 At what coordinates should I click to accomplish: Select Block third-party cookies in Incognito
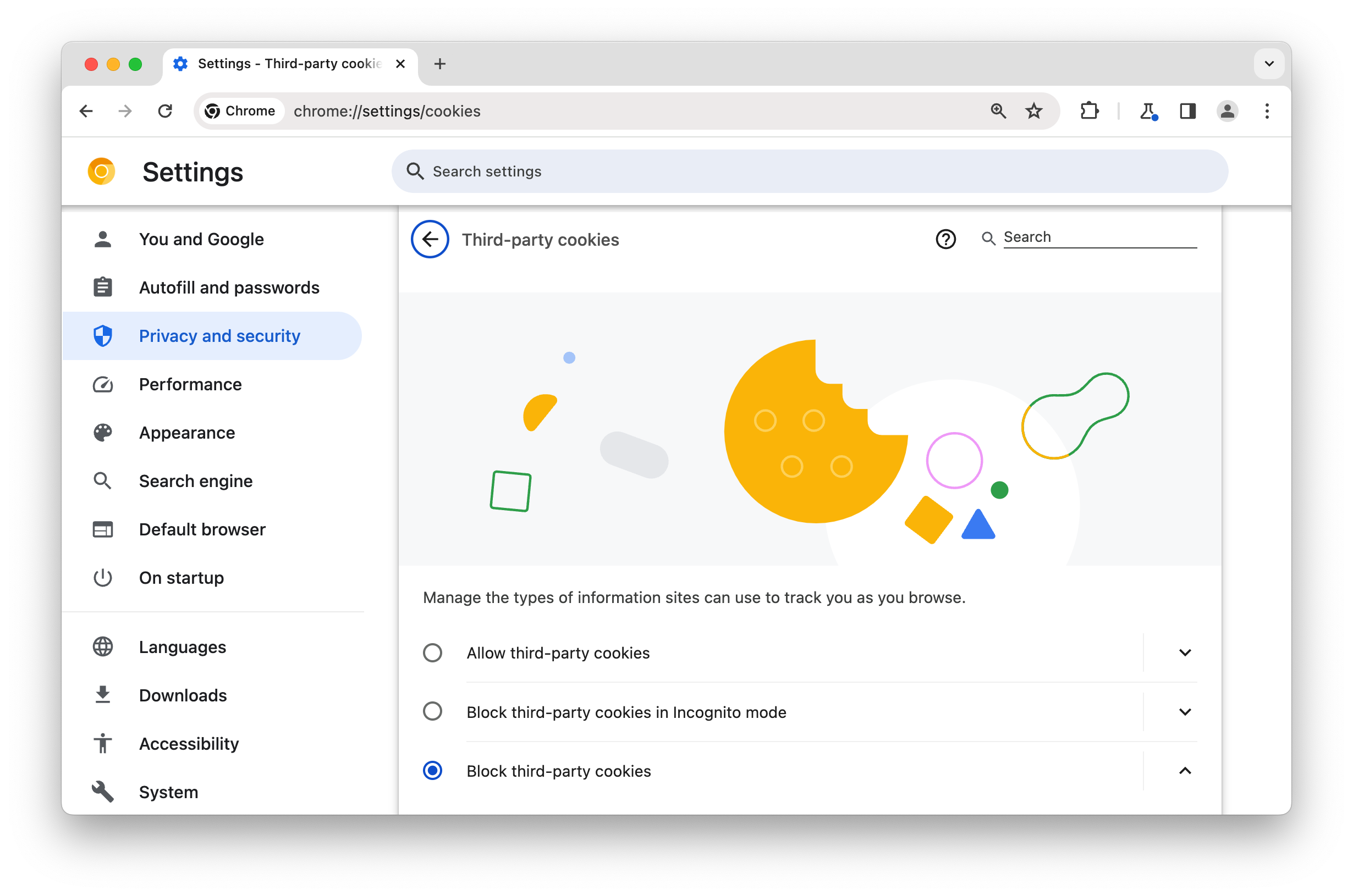click(433, 711)
